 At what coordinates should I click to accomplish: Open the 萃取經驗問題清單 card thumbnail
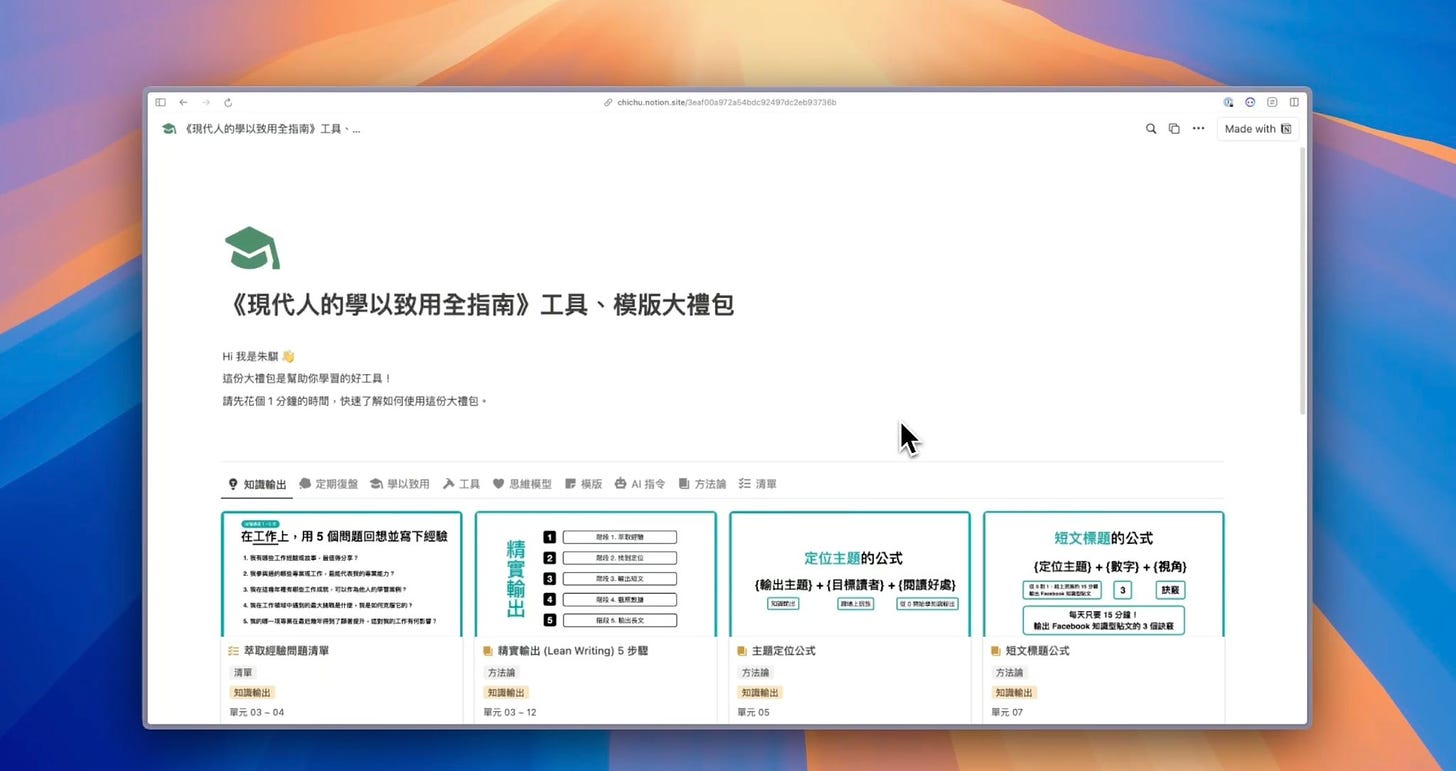click(x=342, y=574)
